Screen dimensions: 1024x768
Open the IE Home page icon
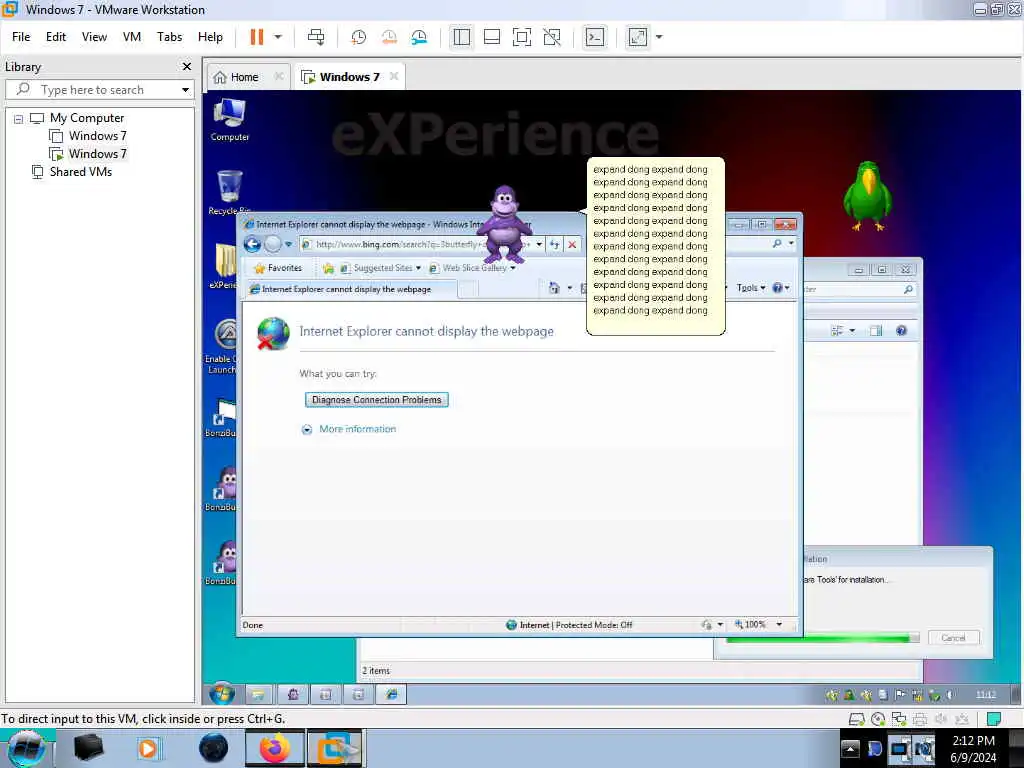[x=554, y=288]
